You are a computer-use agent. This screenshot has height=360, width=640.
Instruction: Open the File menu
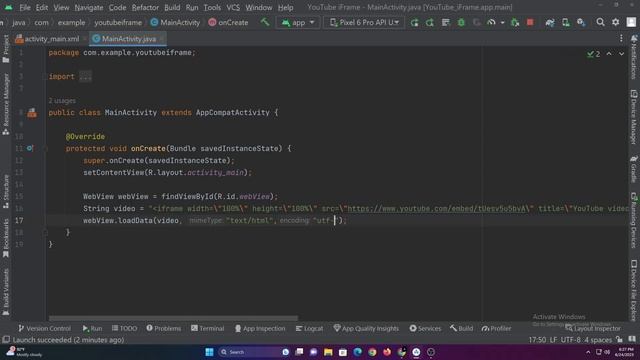pyautogui.click(x=24, y=7)
